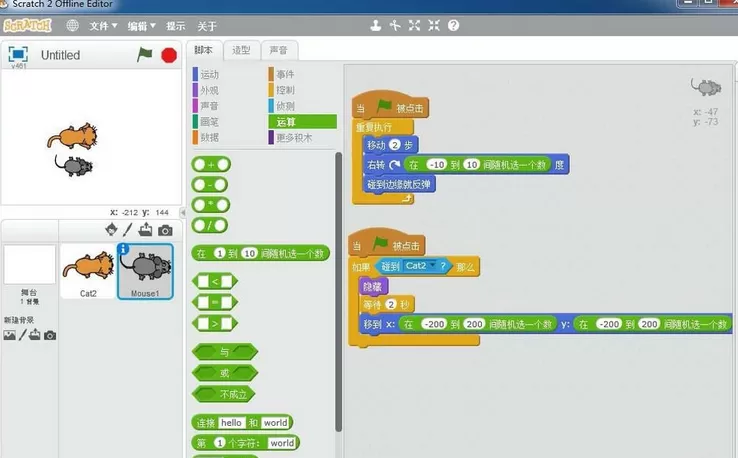
Task: Click the 与 boolean block
Action: [x=225, y=352]
